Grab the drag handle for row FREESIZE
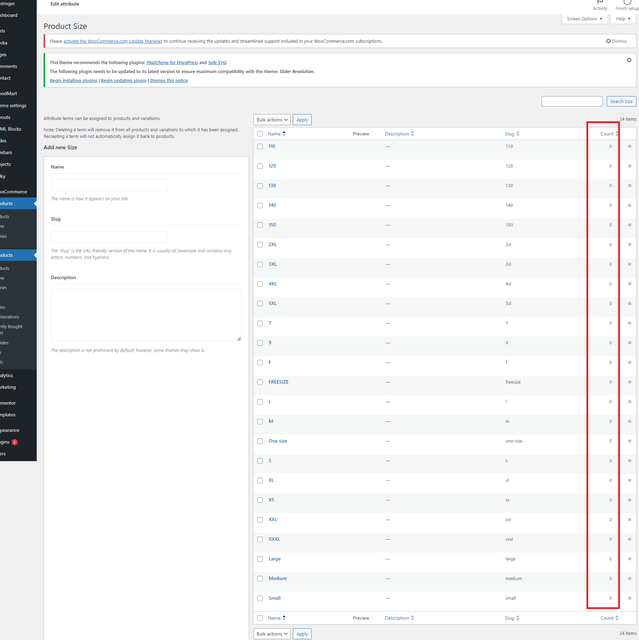The image size is (639, 640). coord(629,382)
